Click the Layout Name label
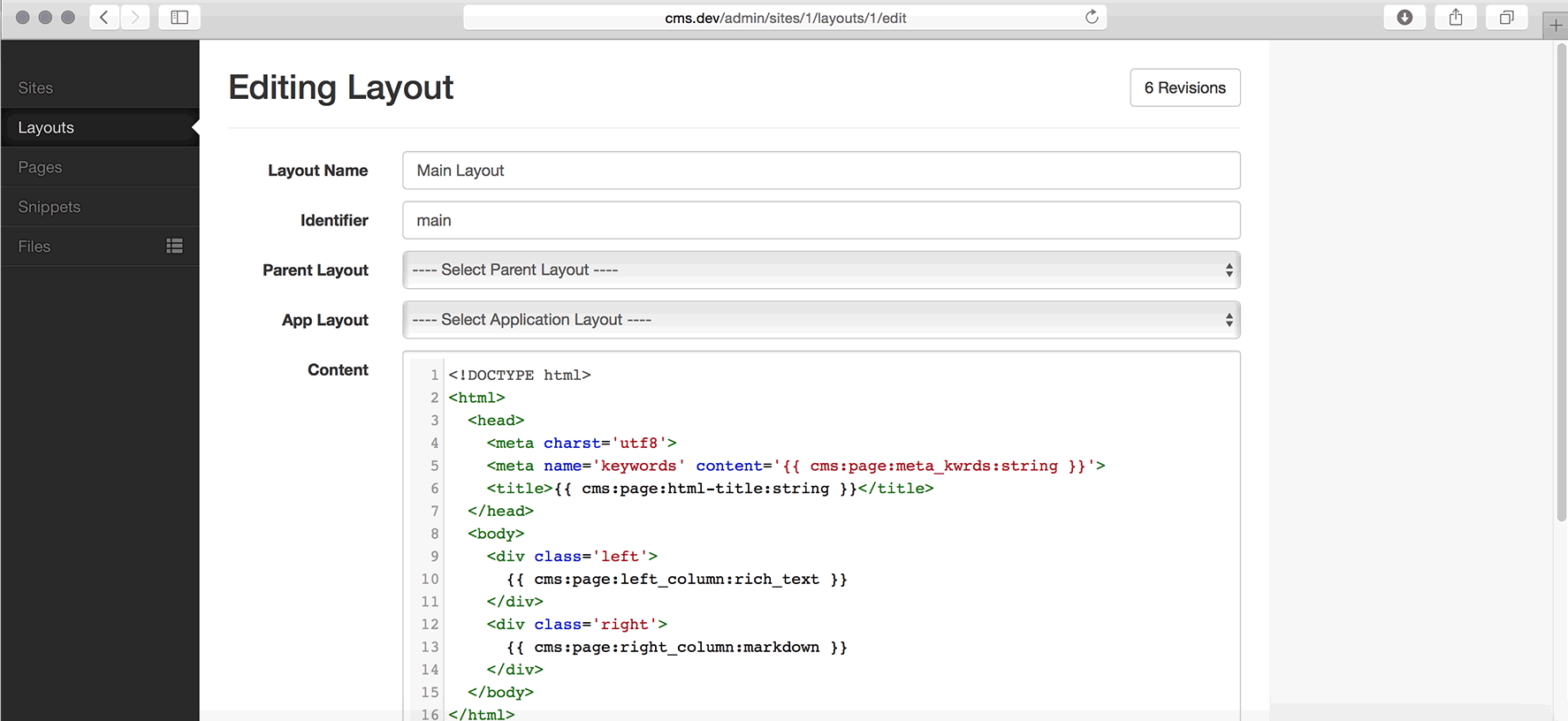This screenshot has width=1568, height=721. (x=318, y=171)
